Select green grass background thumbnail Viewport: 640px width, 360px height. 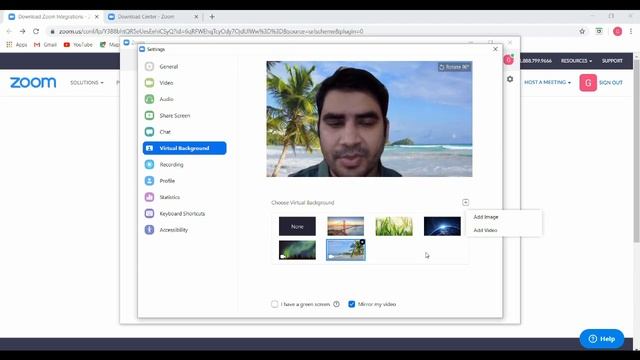point(394,226)
